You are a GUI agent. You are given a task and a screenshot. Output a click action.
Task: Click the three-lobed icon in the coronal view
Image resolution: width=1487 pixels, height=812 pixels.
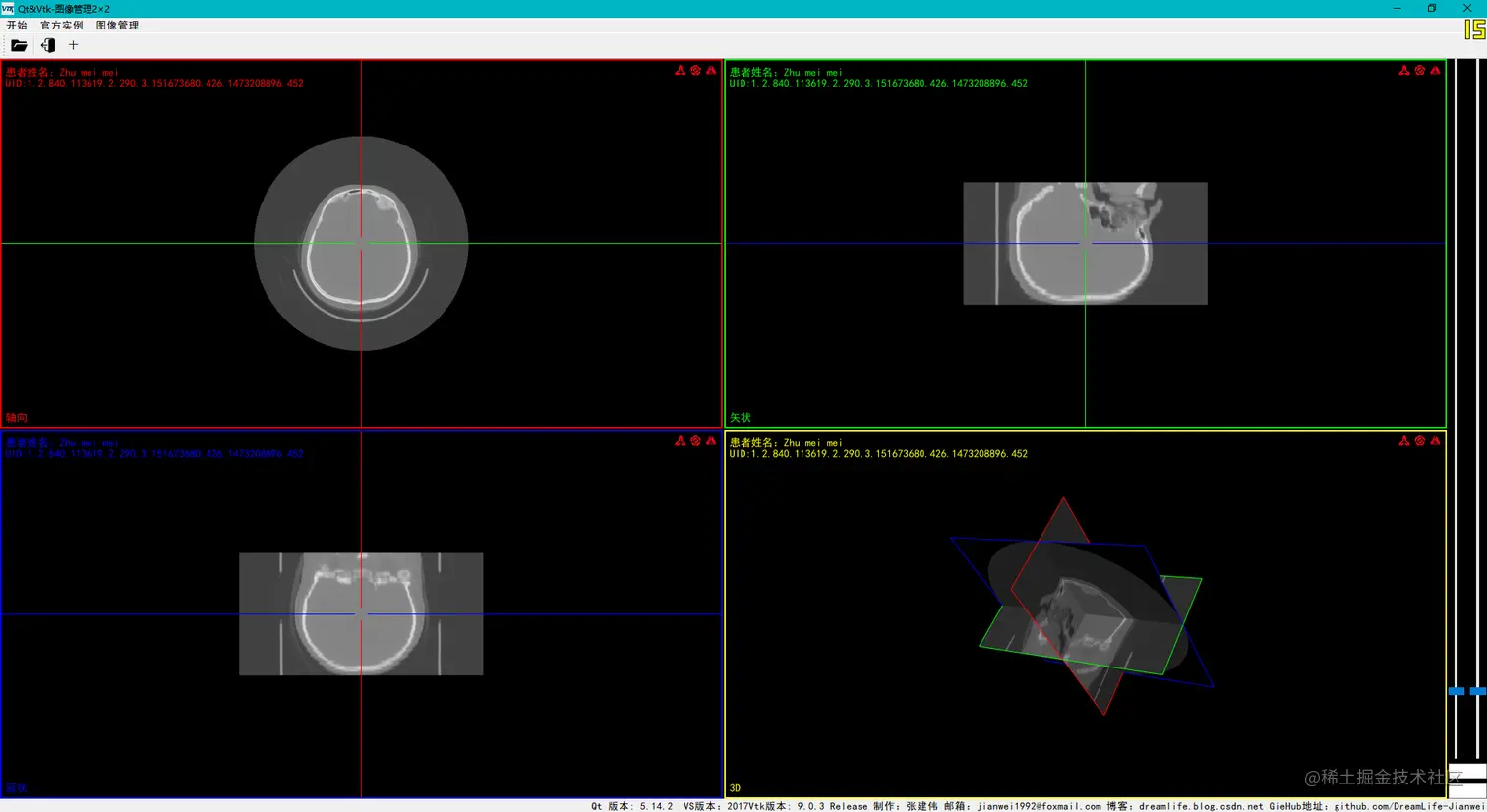click(680, 441)
